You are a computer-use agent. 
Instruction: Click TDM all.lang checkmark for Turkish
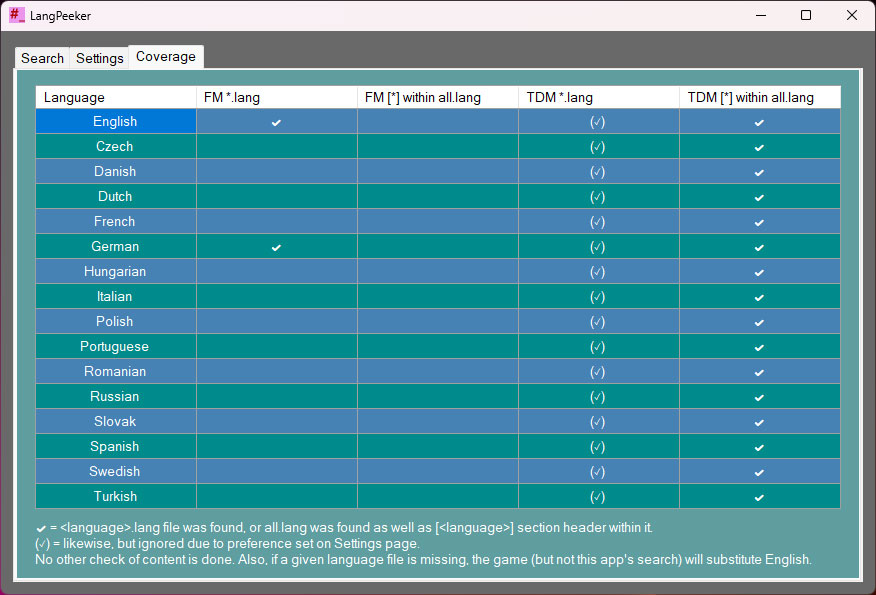pos(759,497)
